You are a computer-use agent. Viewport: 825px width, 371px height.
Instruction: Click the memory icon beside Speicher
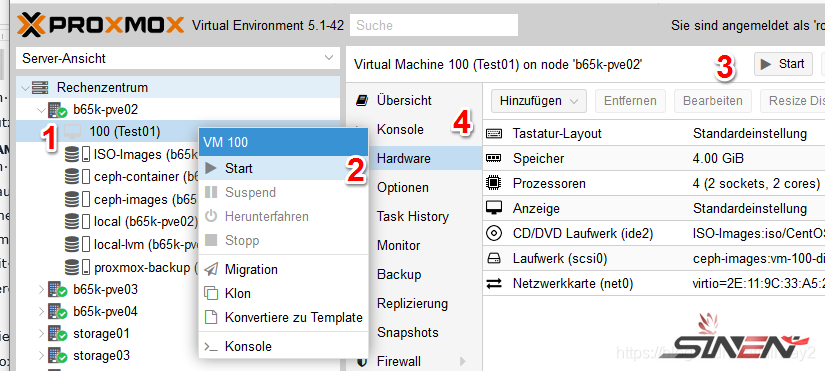(x=494, y=158)
